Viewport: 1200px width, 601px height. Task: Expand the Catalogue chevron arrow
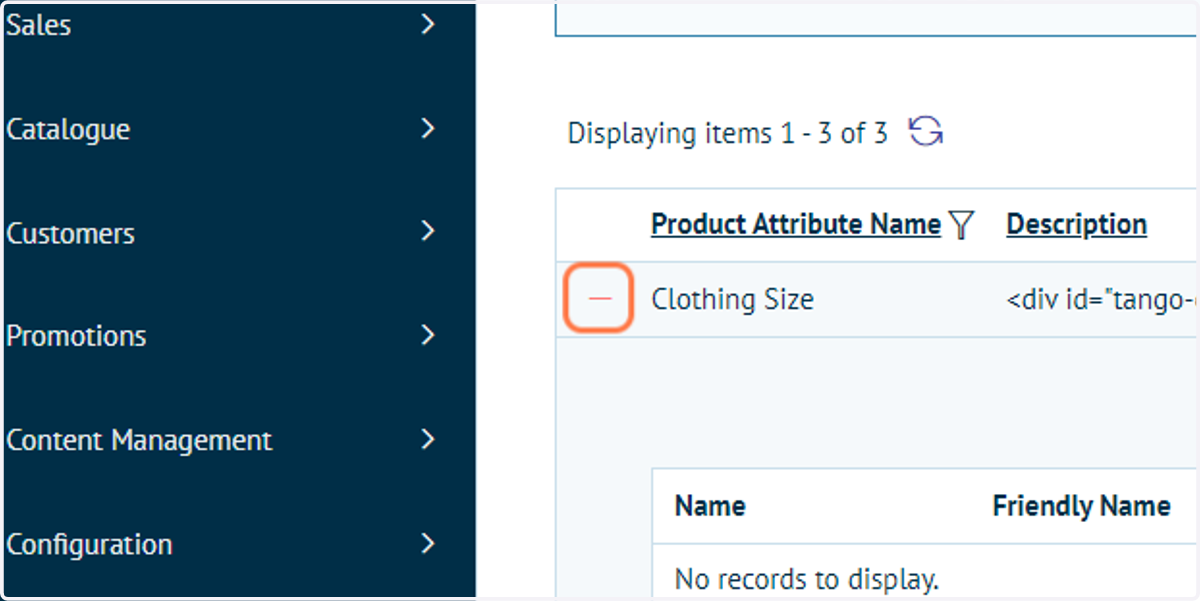(428, 128)
